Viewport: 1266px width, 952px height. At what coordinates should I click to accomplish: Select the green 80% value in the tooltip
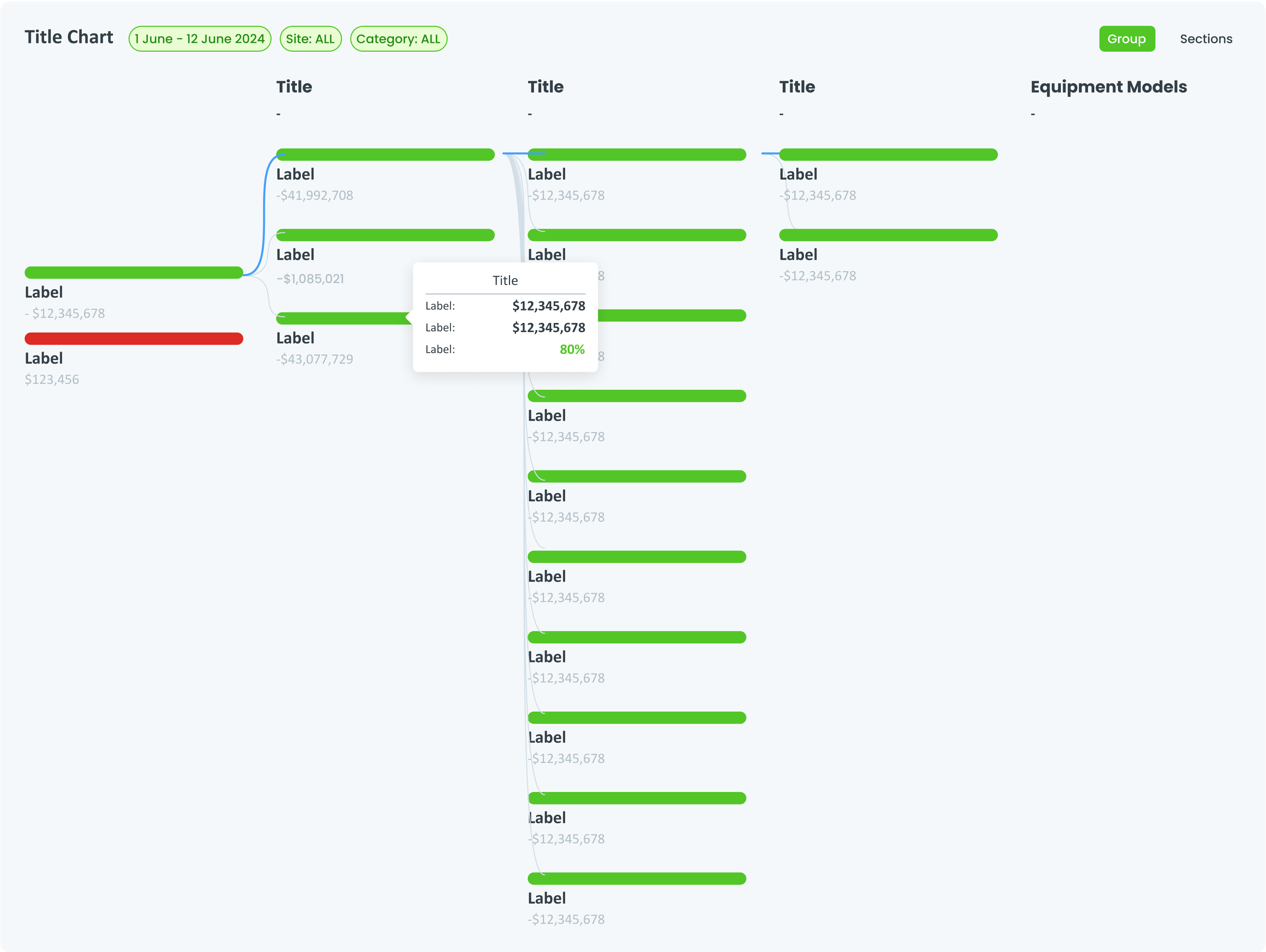572,349
